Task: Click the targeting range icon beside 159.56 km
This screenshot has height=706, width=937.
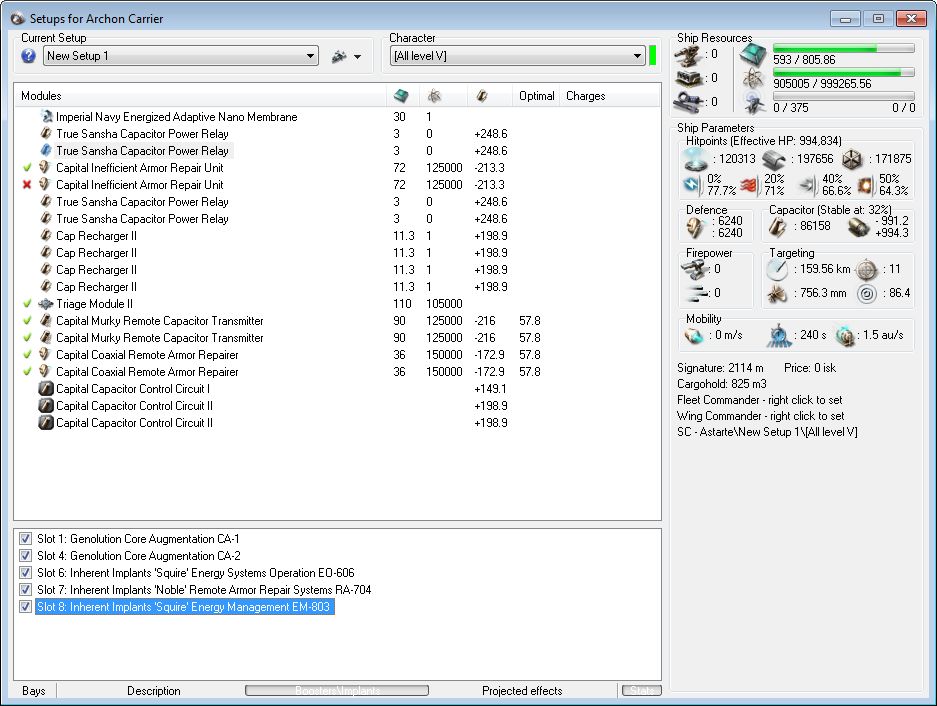Action: tap(777, 270)
